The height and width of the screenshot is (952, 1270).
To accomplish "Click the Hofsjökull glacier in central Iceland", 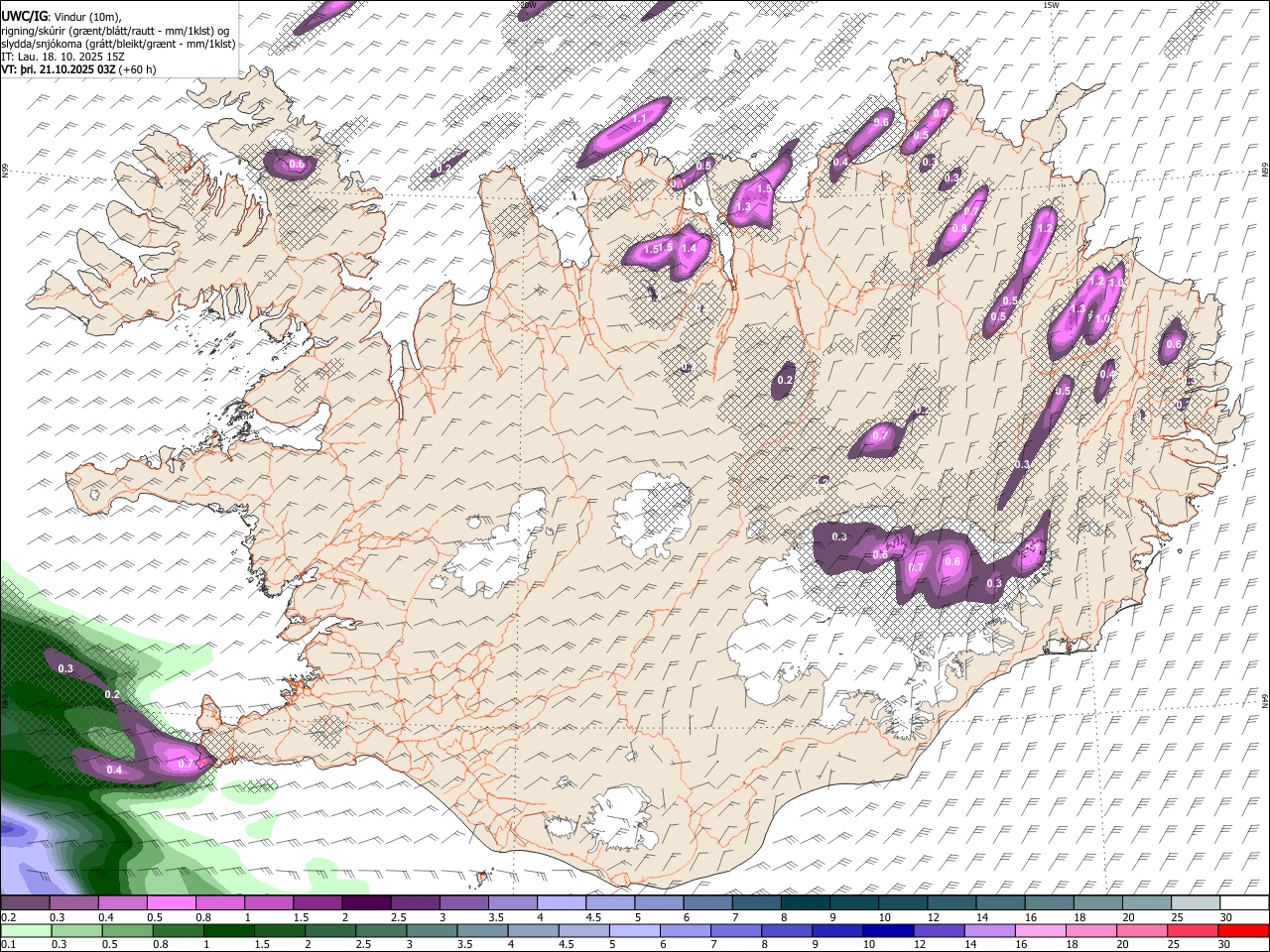I will point(652,515).
